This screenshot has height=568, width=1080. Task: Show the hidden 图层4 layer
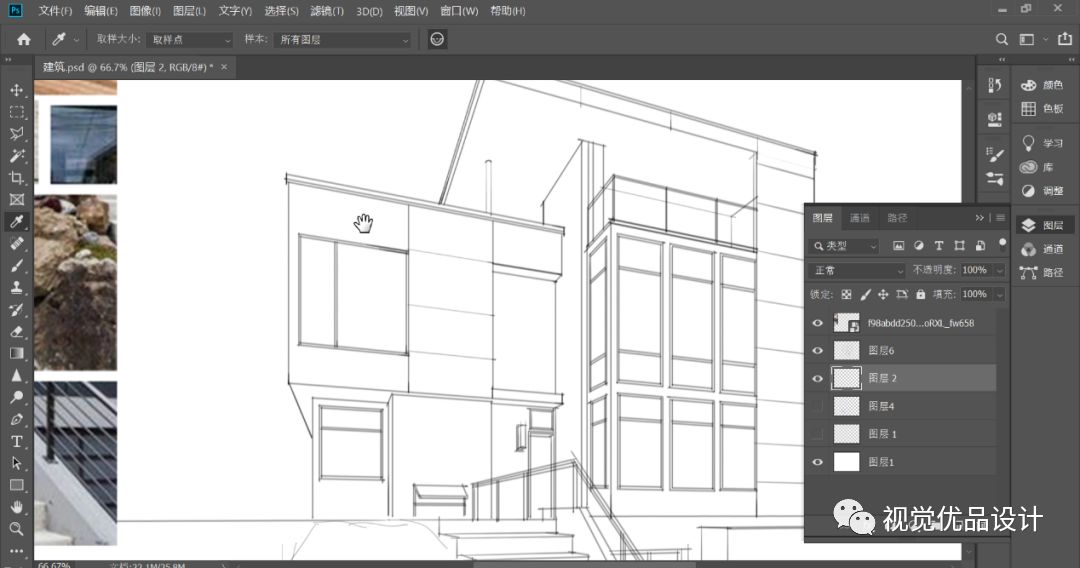coord(818,406)
